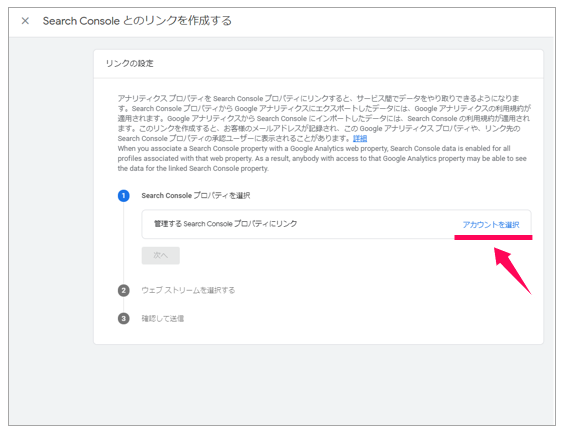Image resolution: width=569 pixels, height=438 pixels.
Task: Open the 詳細 details link
Action: [x=360, y=139]
